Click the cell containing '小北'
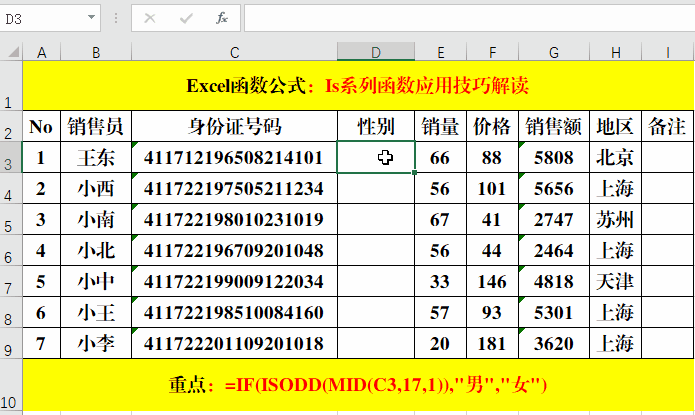This screenshot has width=695, height=415. pos(96,251)
